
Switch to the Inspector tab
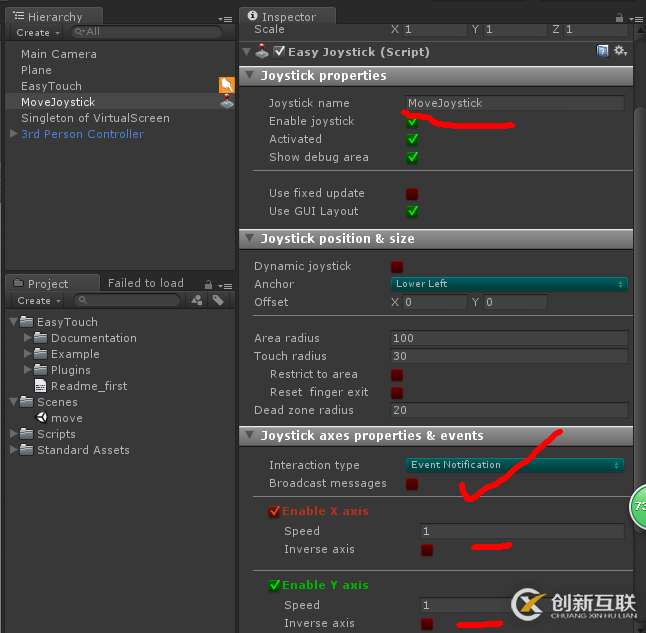(288, 16)
